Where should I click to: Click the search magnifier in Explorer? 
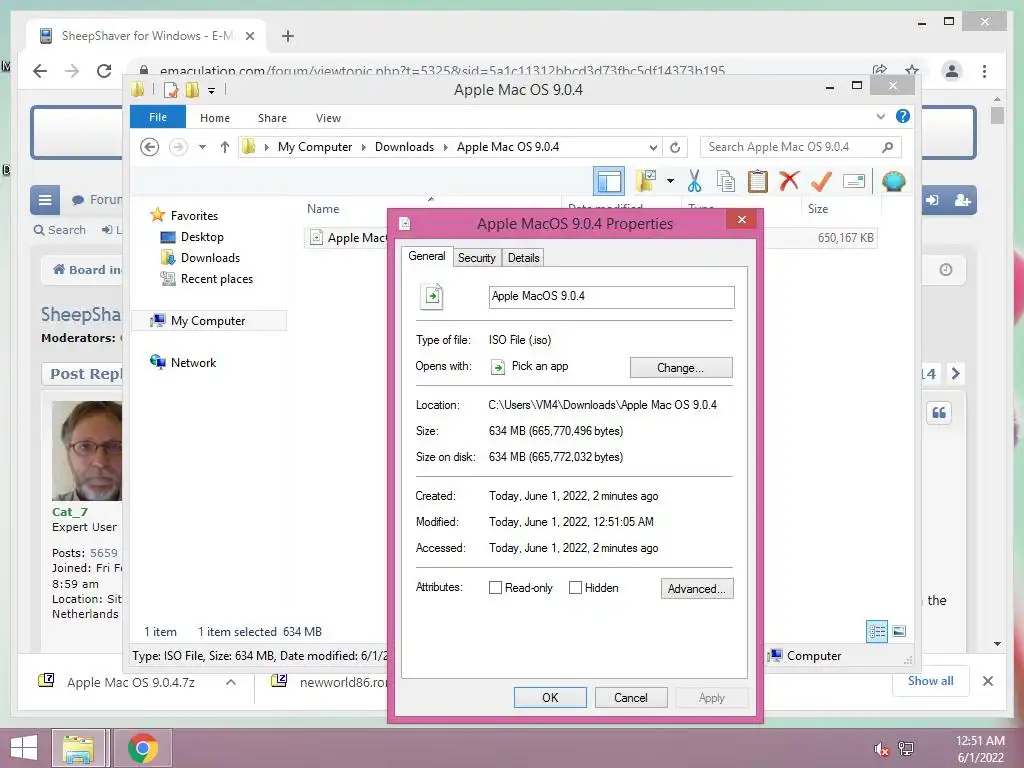point(887,147)
